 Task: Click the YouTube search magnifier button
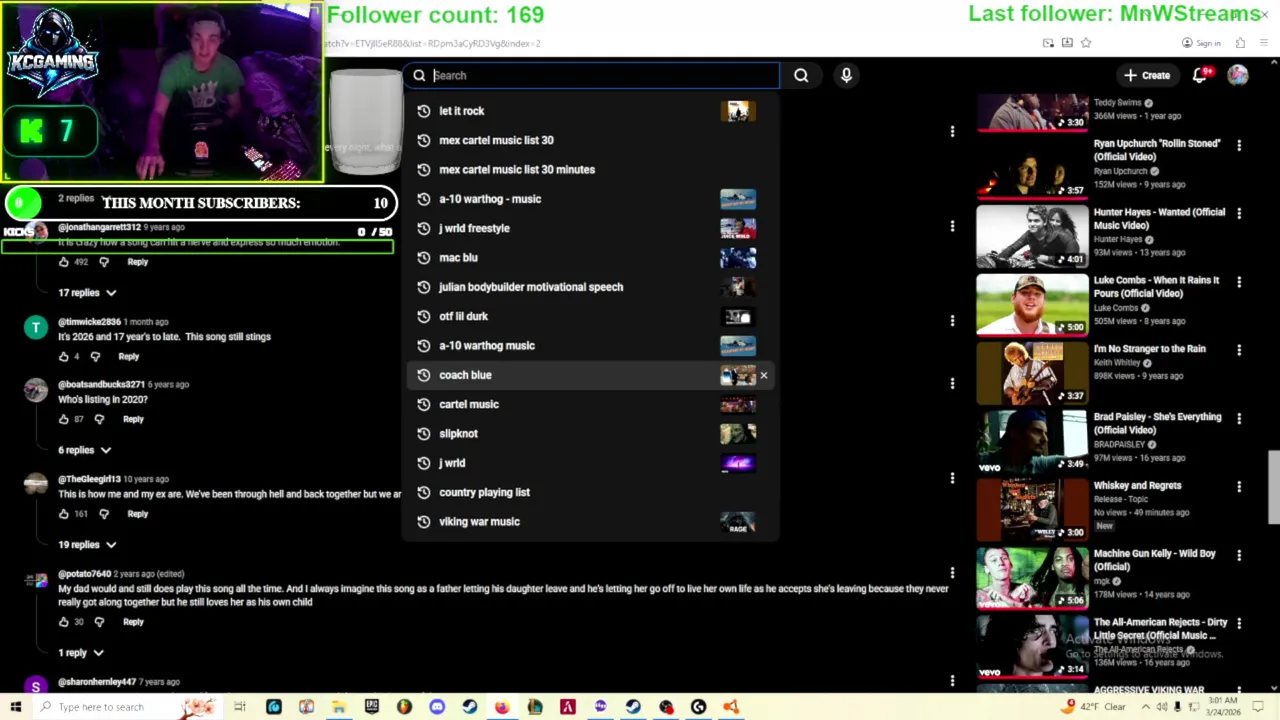pyautogui.click(x=801, y=75)
